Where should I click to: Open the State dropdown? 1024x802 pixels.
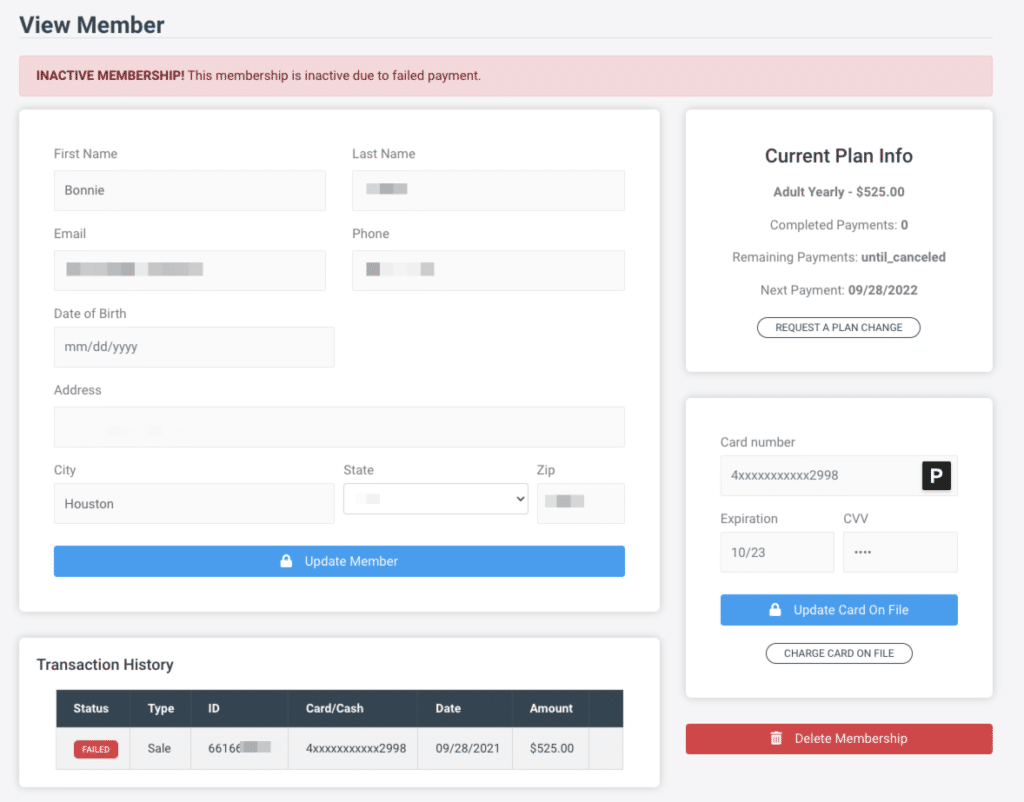click(436, 499)
